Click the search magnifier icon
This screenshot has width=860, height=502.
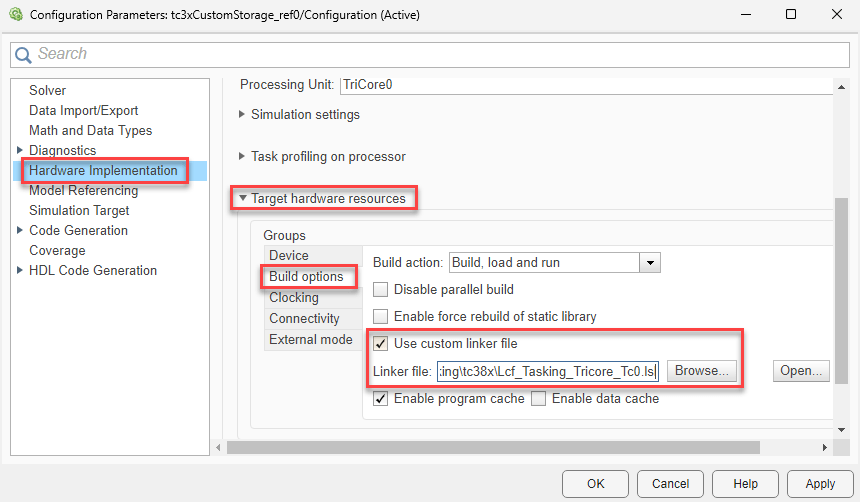(24, 54)
